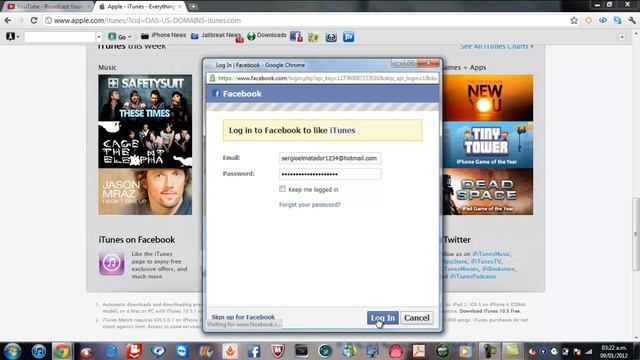Screen dimensions: 640x360
Task: Open the Downloads toolbar bookmark
Action: coord(267,36)
